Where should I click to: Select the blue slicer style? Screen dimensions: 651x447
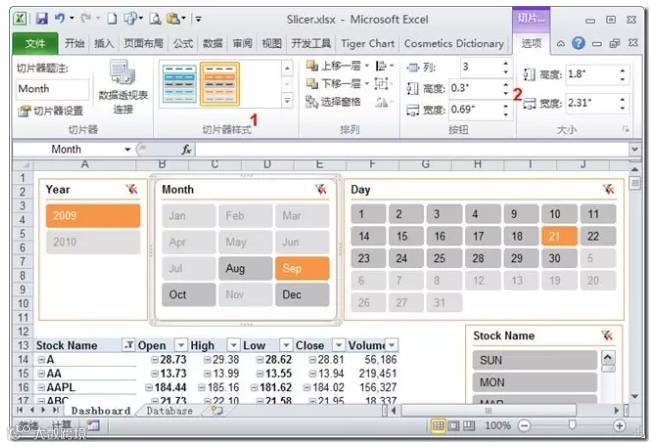(180, 84)
